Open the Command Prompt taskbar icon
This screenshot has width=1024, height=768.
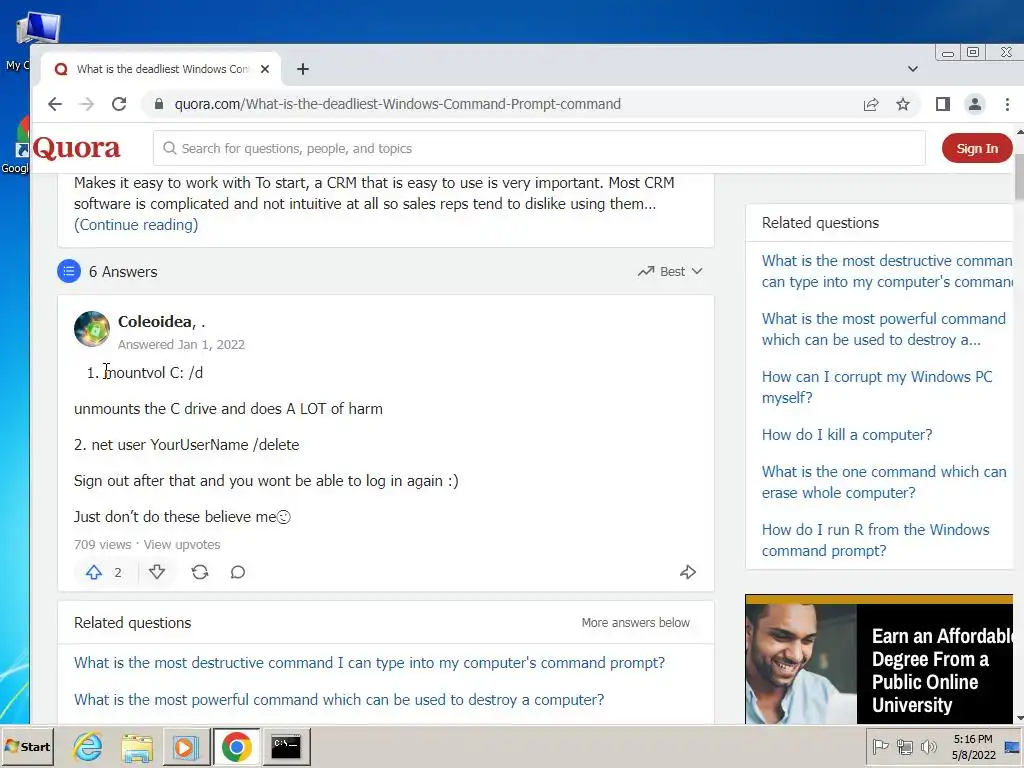[x=286, y=746]
